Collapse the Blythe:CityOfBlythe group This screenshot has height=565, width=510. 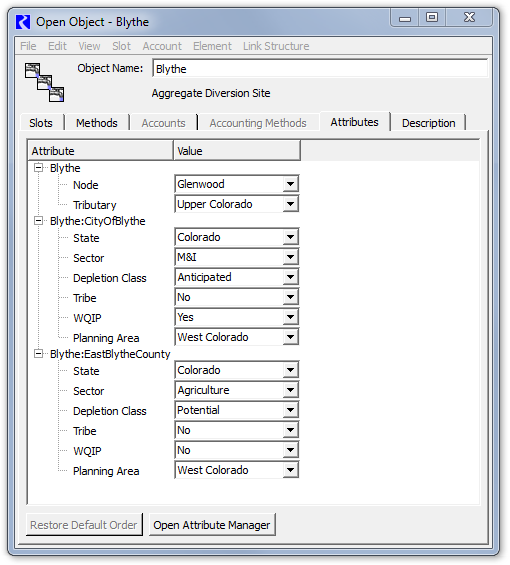tap(38, 221)
